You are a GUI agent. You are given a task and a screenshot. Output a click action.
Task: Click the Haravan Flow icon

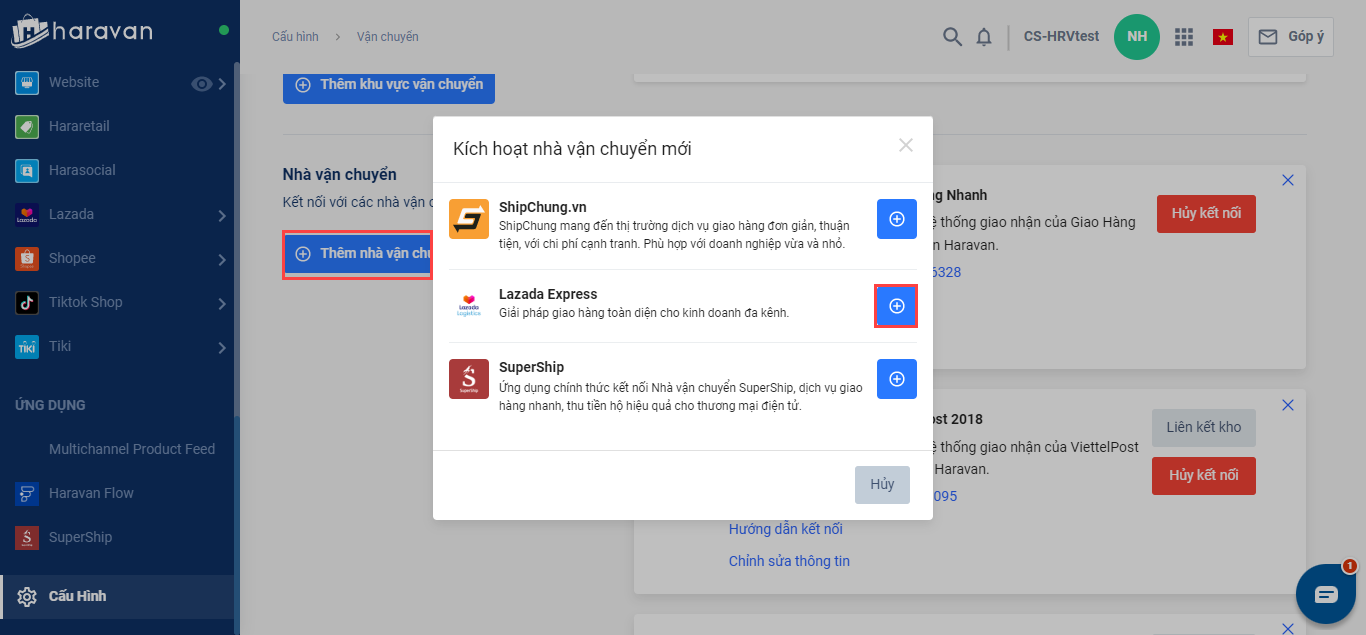[27, 494]
